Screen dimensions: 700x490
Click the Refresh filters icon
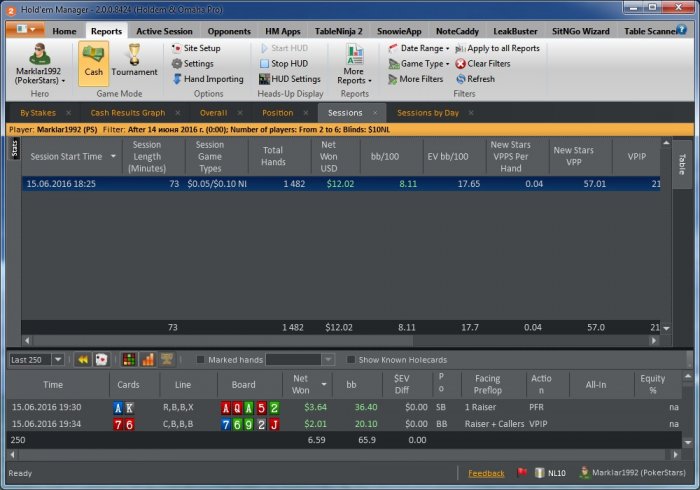(x=460, y=79)
